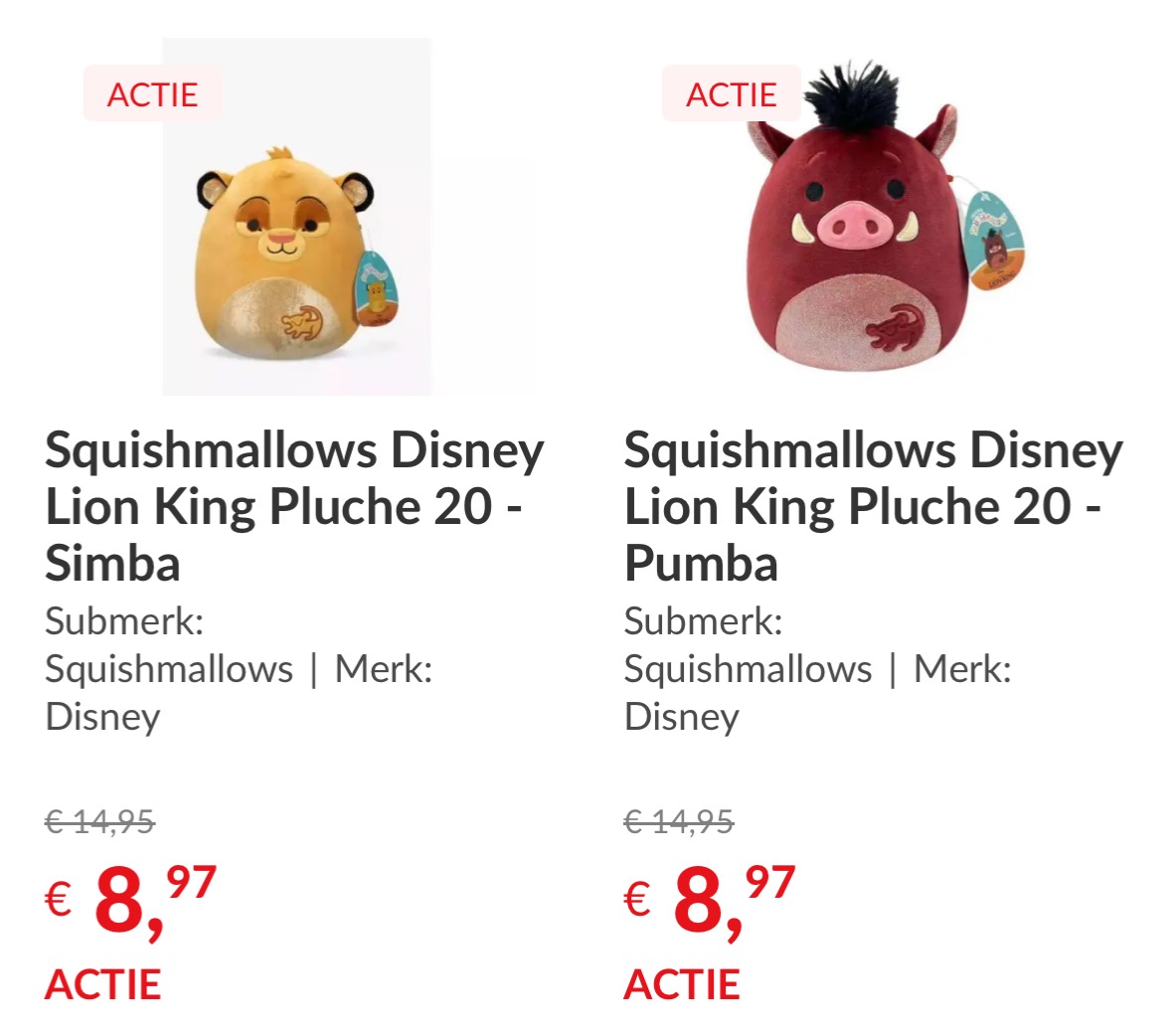Click the hang tag on Pumba plush

pos(995,239)
